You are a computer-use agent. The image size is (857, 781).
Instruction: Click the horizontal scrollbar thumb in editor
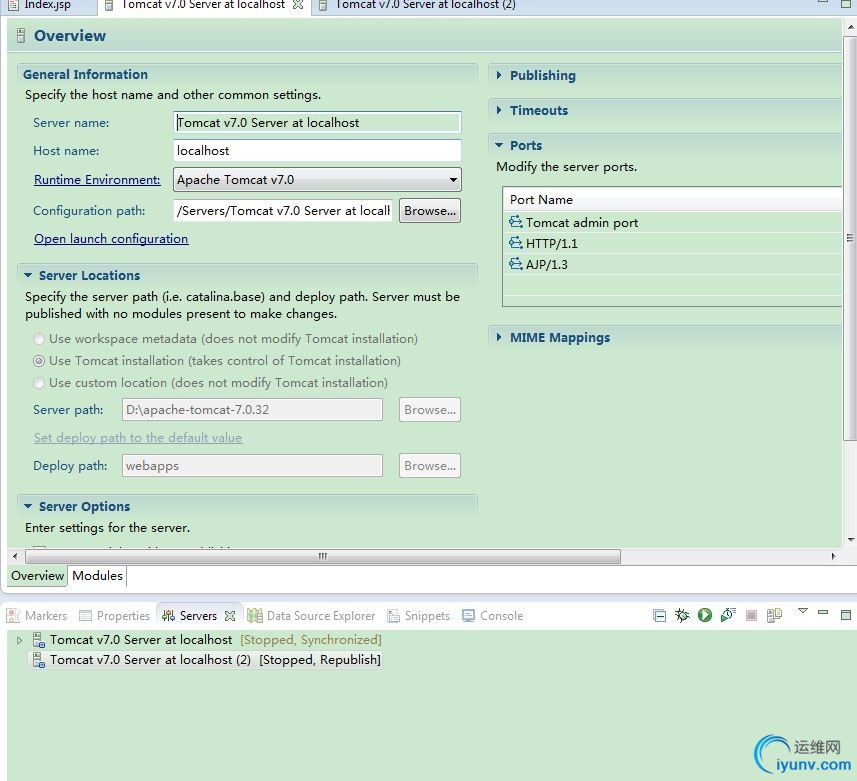[323, 556]
